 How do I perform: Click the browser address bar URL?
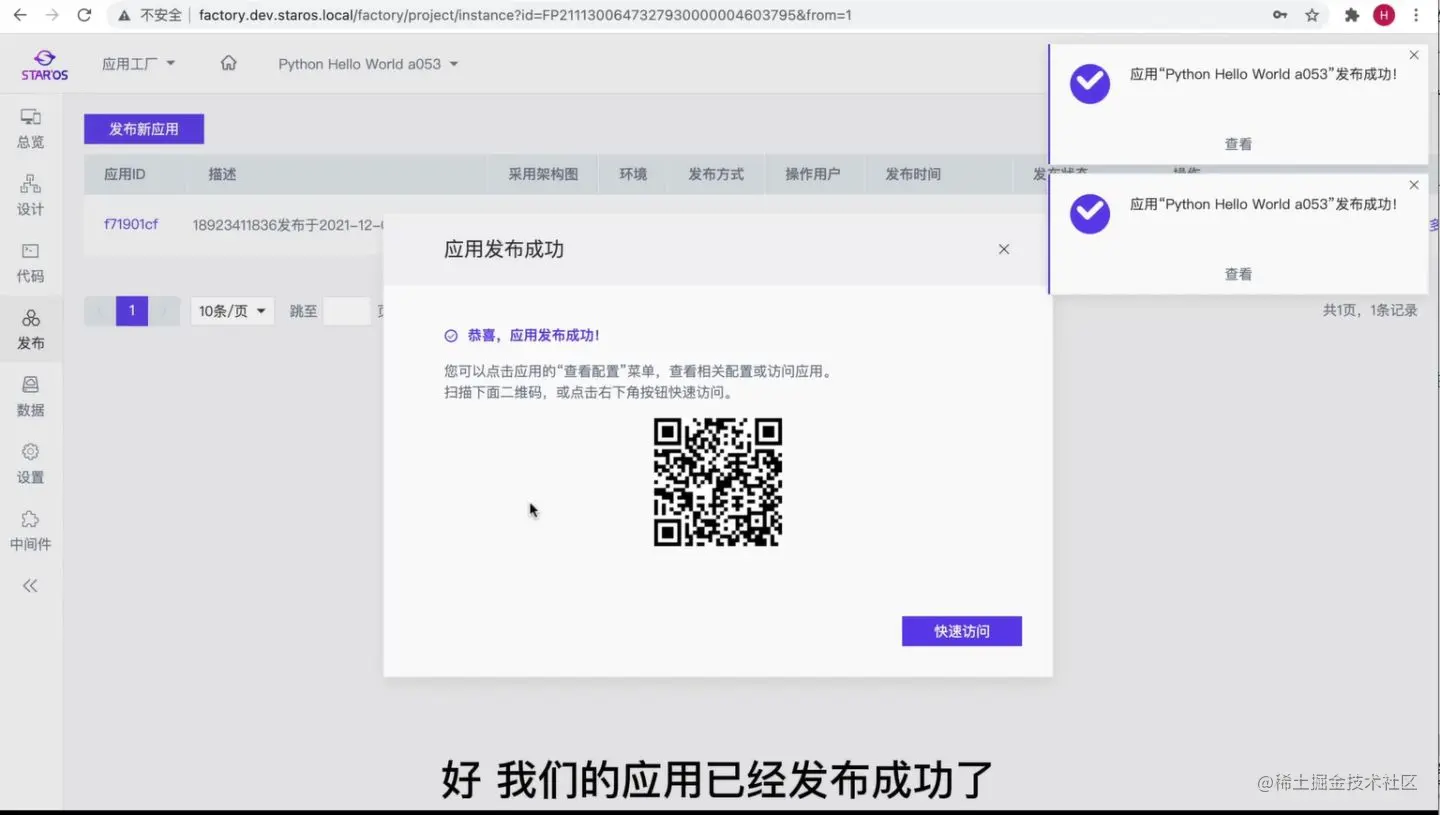525,15
